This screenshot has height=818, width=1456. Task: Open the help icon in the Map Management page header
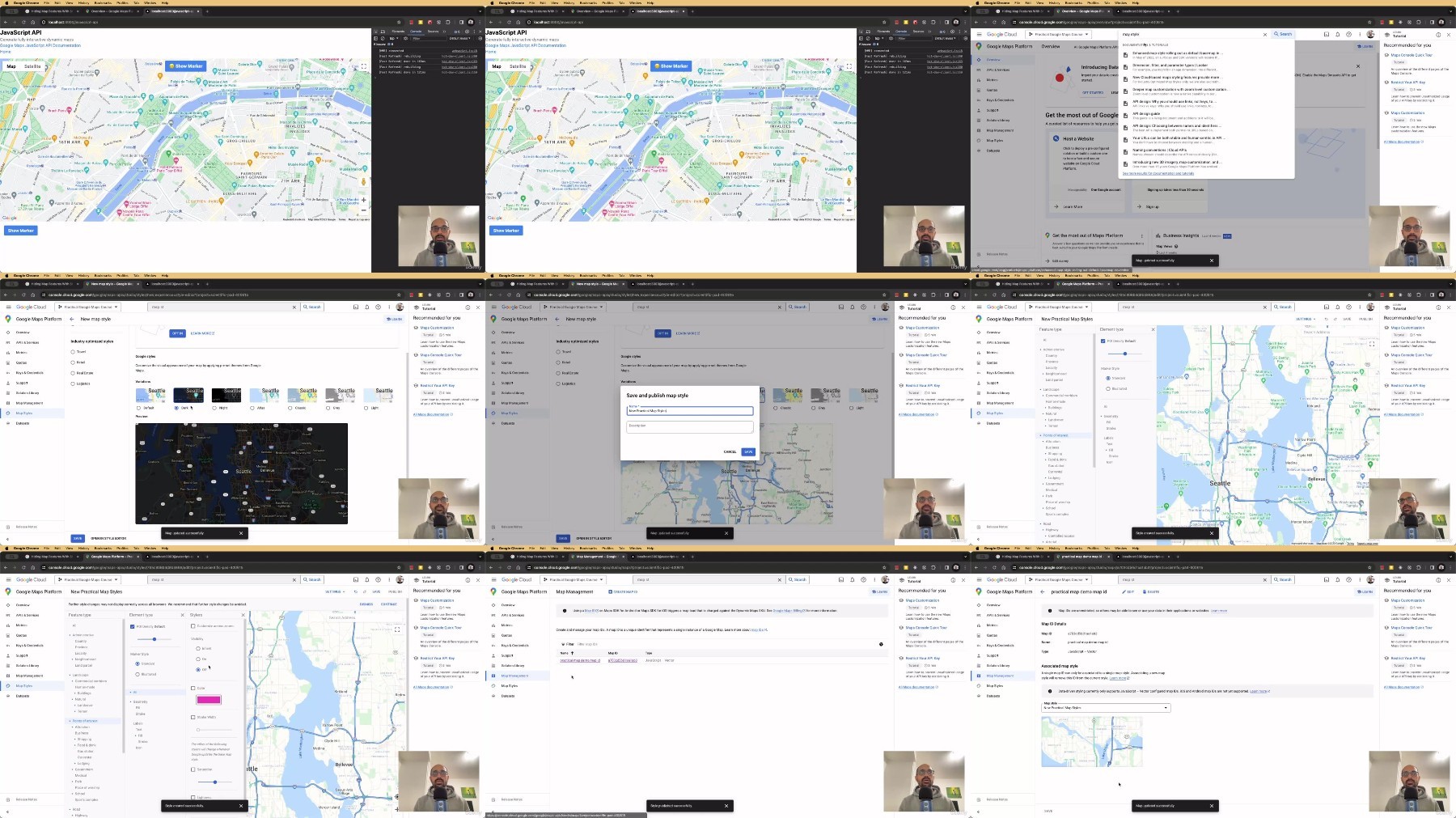coord(863,579)
